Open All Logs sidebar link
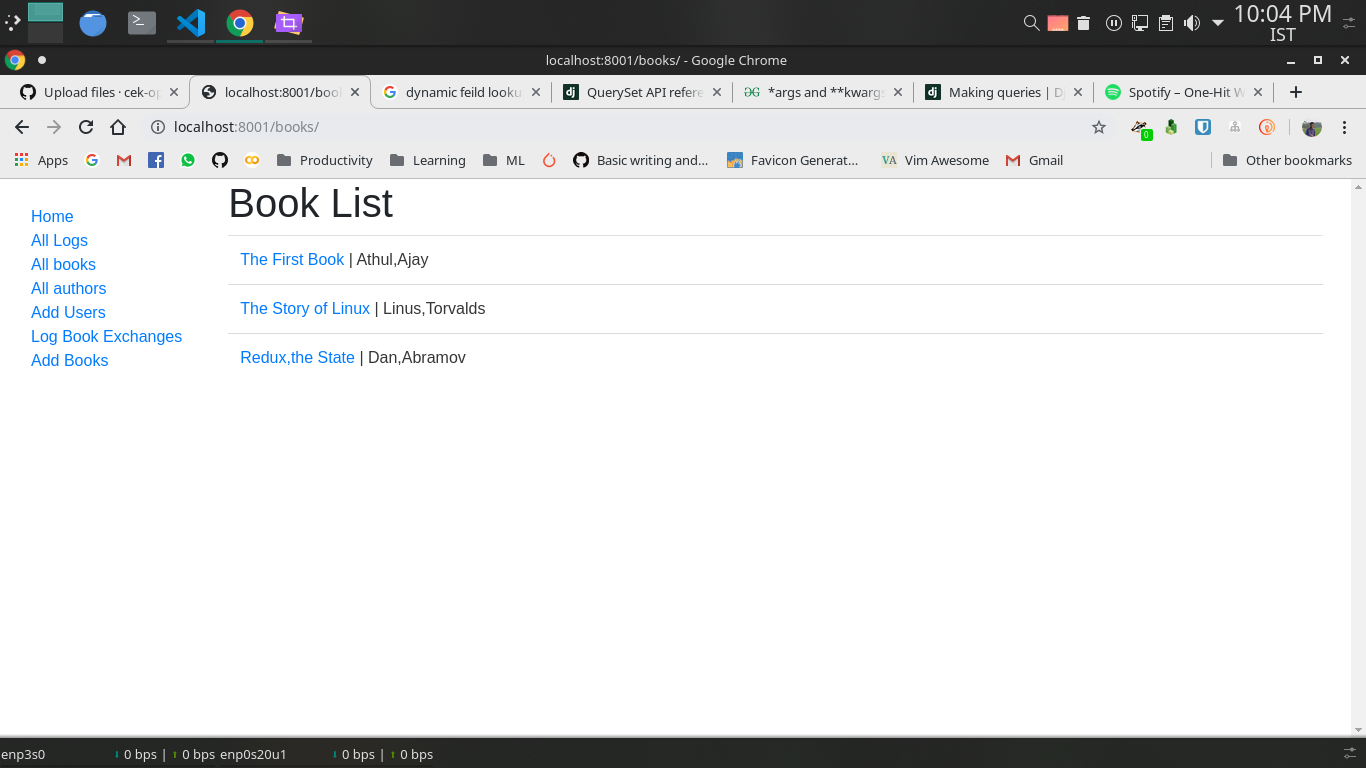 tap(59, 240)
